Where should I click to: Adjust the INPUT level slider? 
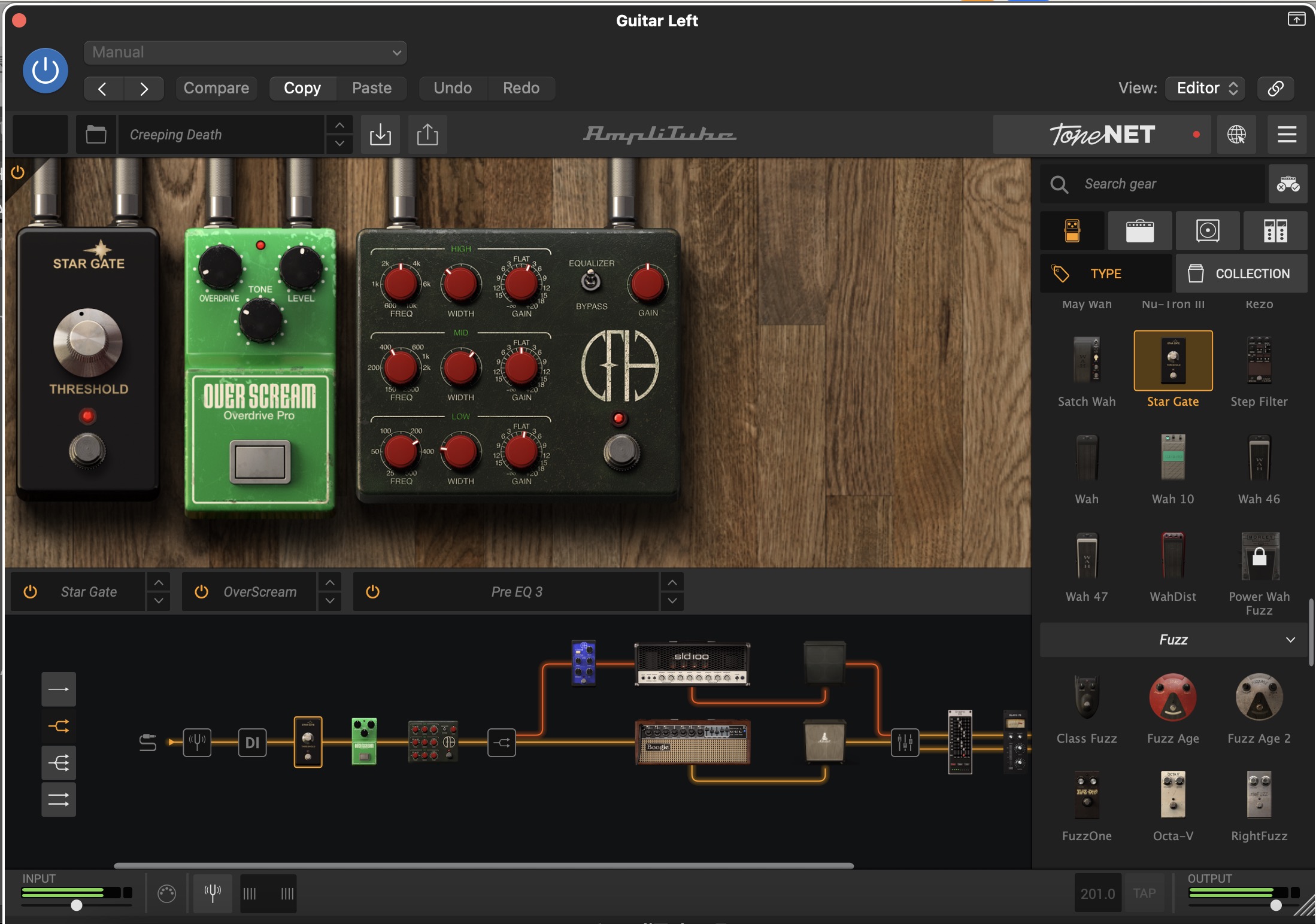(x=77, y=905)
